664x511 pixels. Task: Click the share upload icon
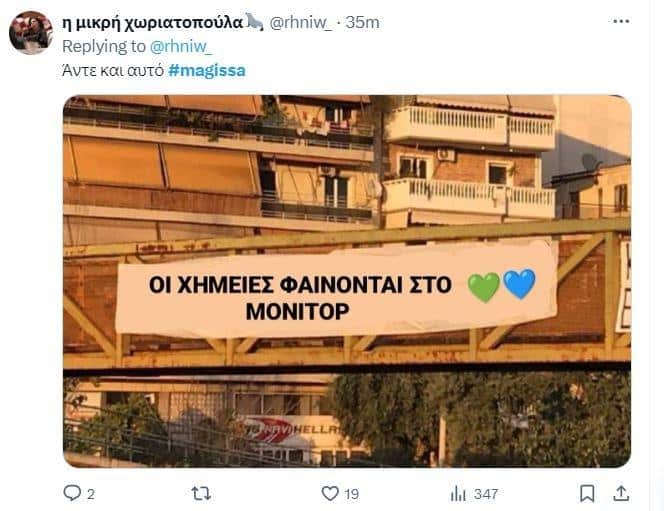(x=621, y=493)
